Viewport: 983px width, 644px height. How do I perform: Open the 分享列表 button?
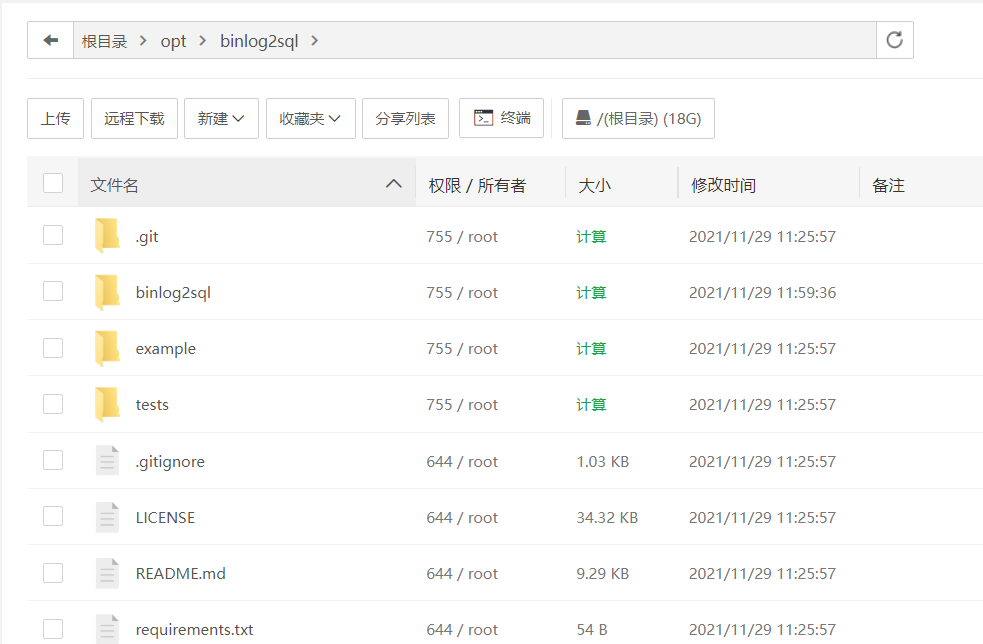(x=406, y=119)
